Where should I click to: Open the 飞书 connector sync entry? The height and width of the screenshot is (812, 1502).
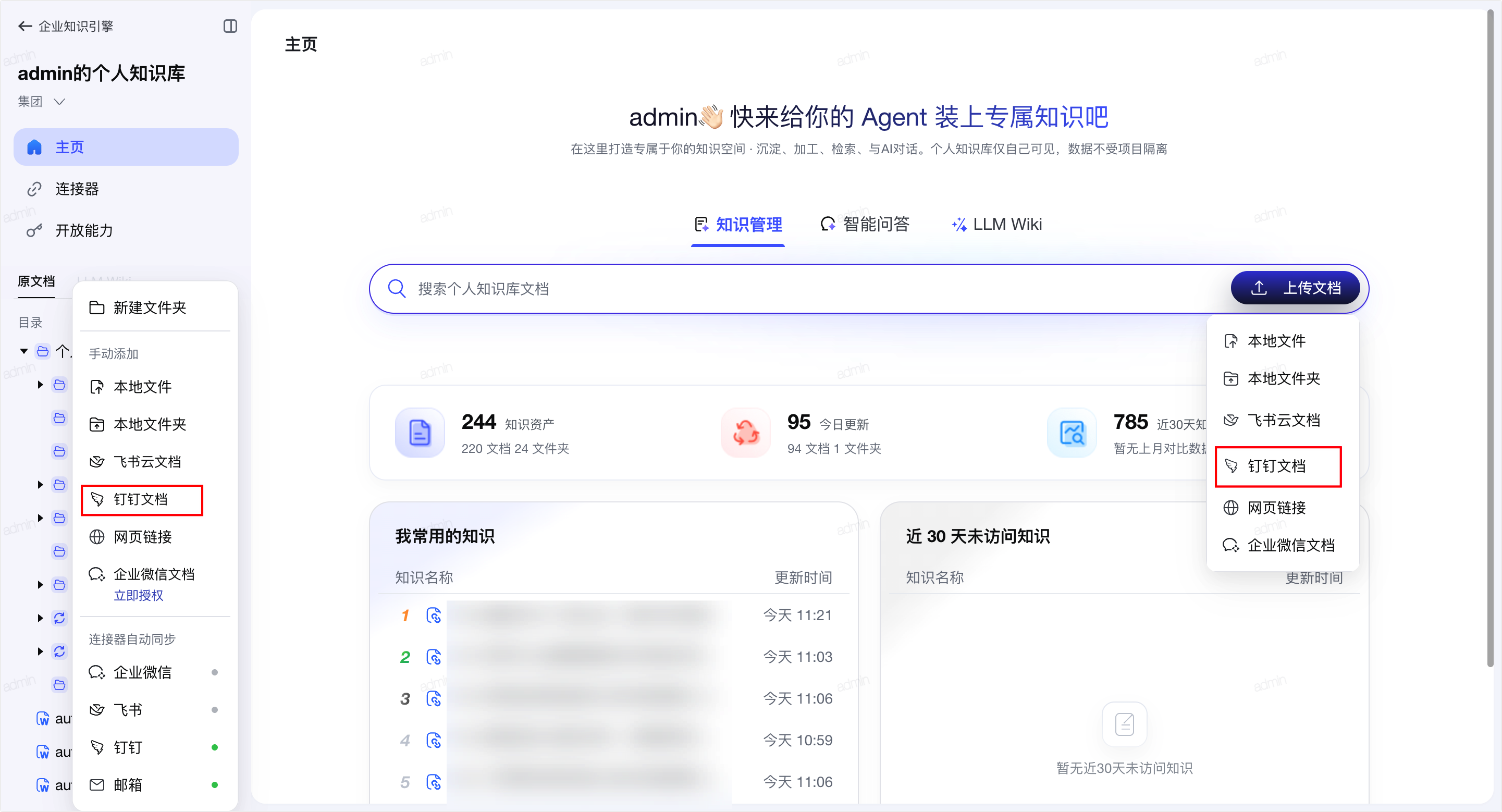pyautogui.click(x=155, y=710)
